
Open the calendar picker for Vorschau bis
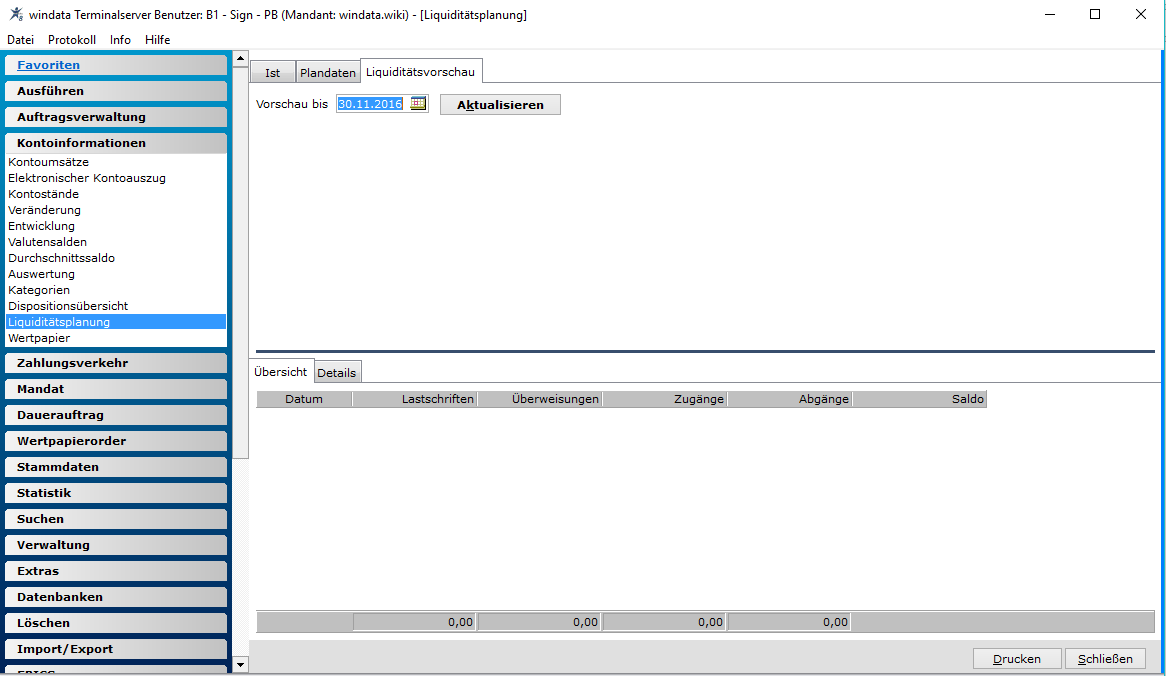pyautogui.click(x=418, y=104)
